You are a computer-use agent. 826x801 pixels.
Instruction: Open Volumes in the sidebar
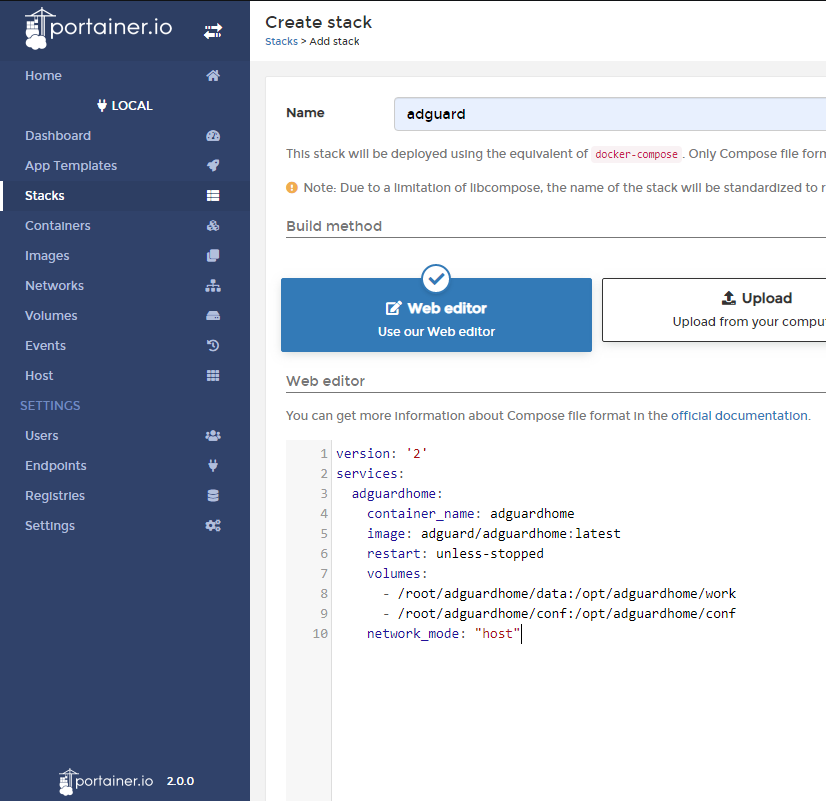click(x=51, y=315)
